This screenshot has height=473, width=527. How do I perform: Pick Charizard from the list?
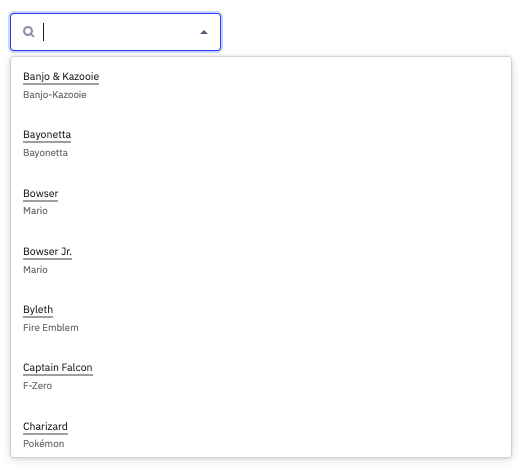pyautogui.click(x=45, y=427)
